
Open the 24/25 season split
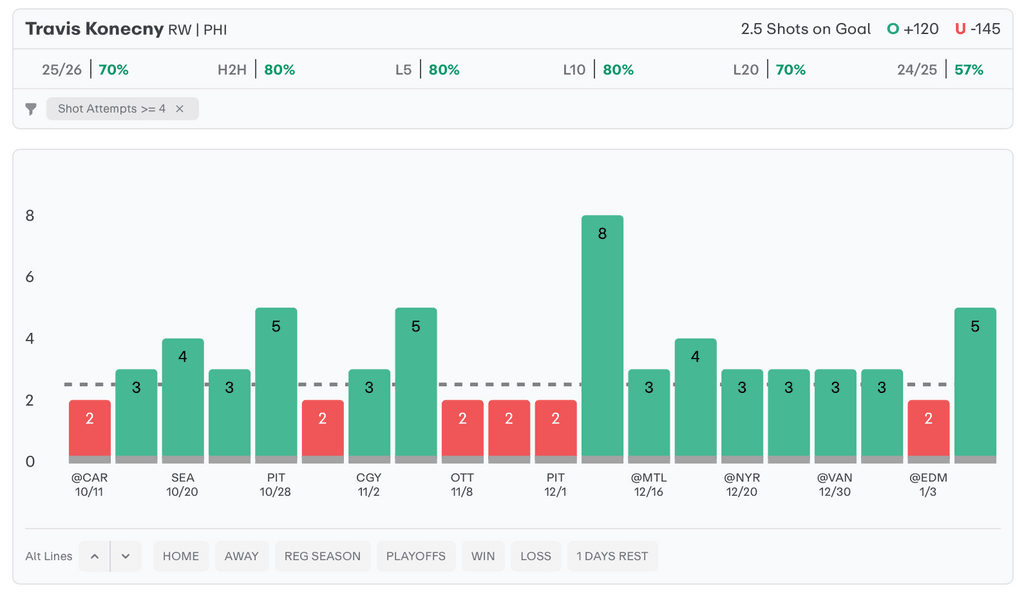[x=940, y=70]
